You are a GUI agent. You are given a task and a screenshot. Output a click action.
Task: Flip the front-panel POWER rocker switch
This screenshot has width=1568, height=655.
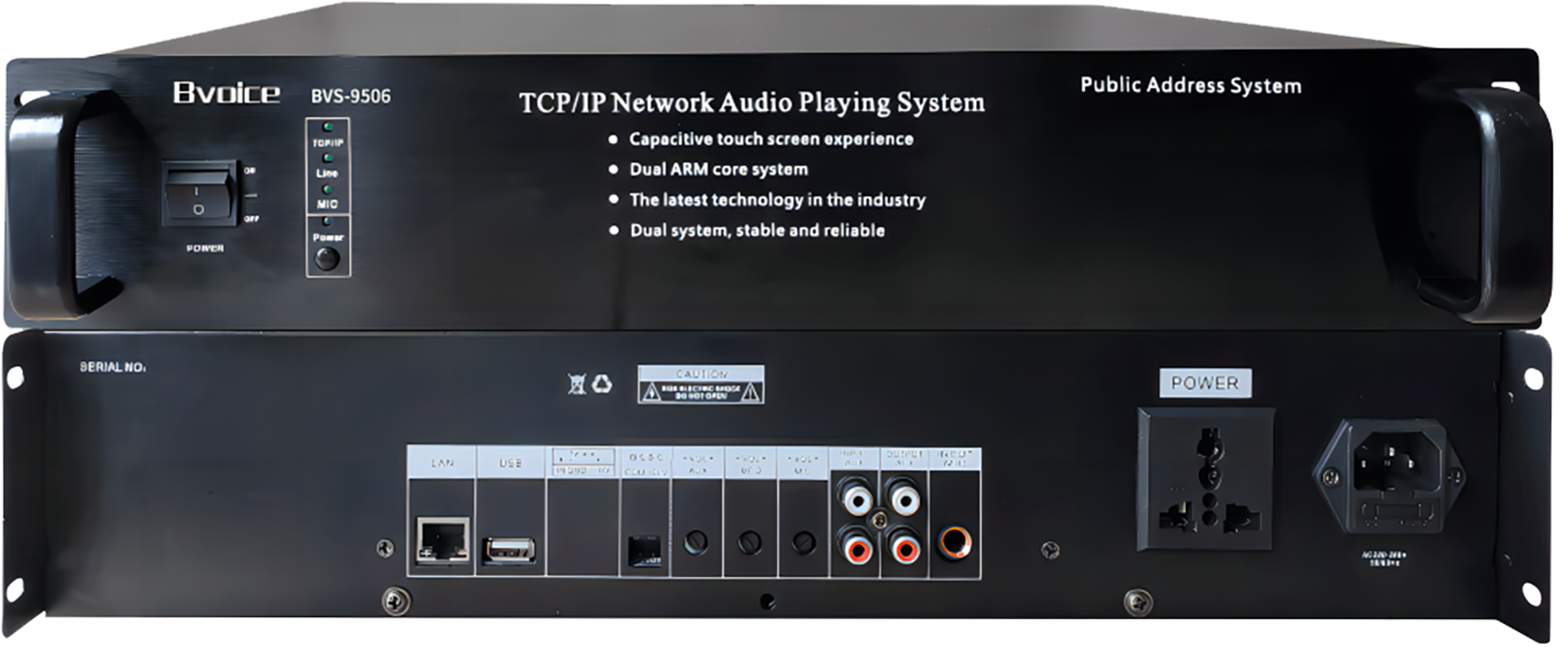[198, 193]
